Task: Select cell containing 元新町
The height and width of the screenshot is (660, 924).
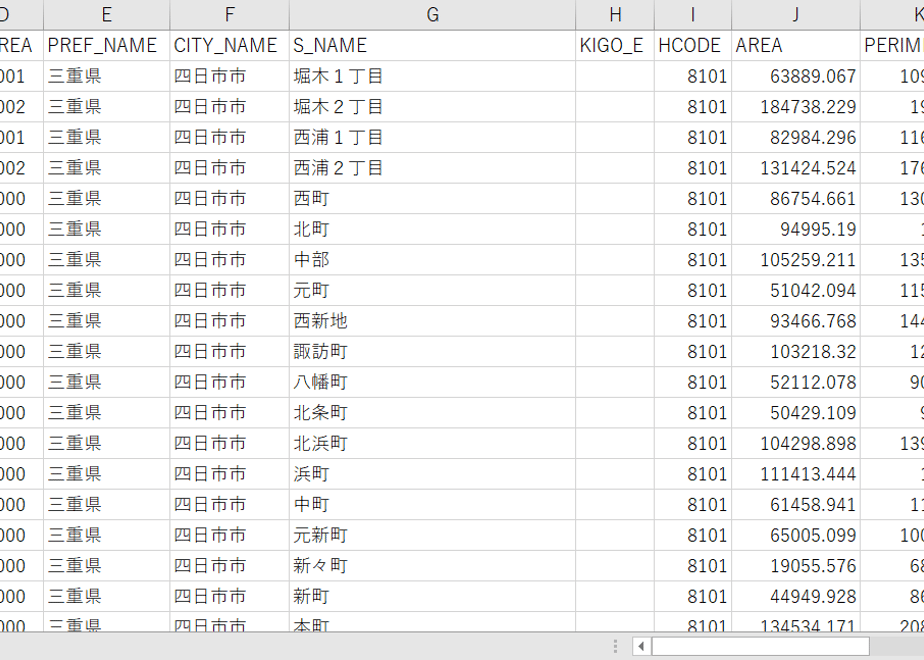Action: (433, 536)
